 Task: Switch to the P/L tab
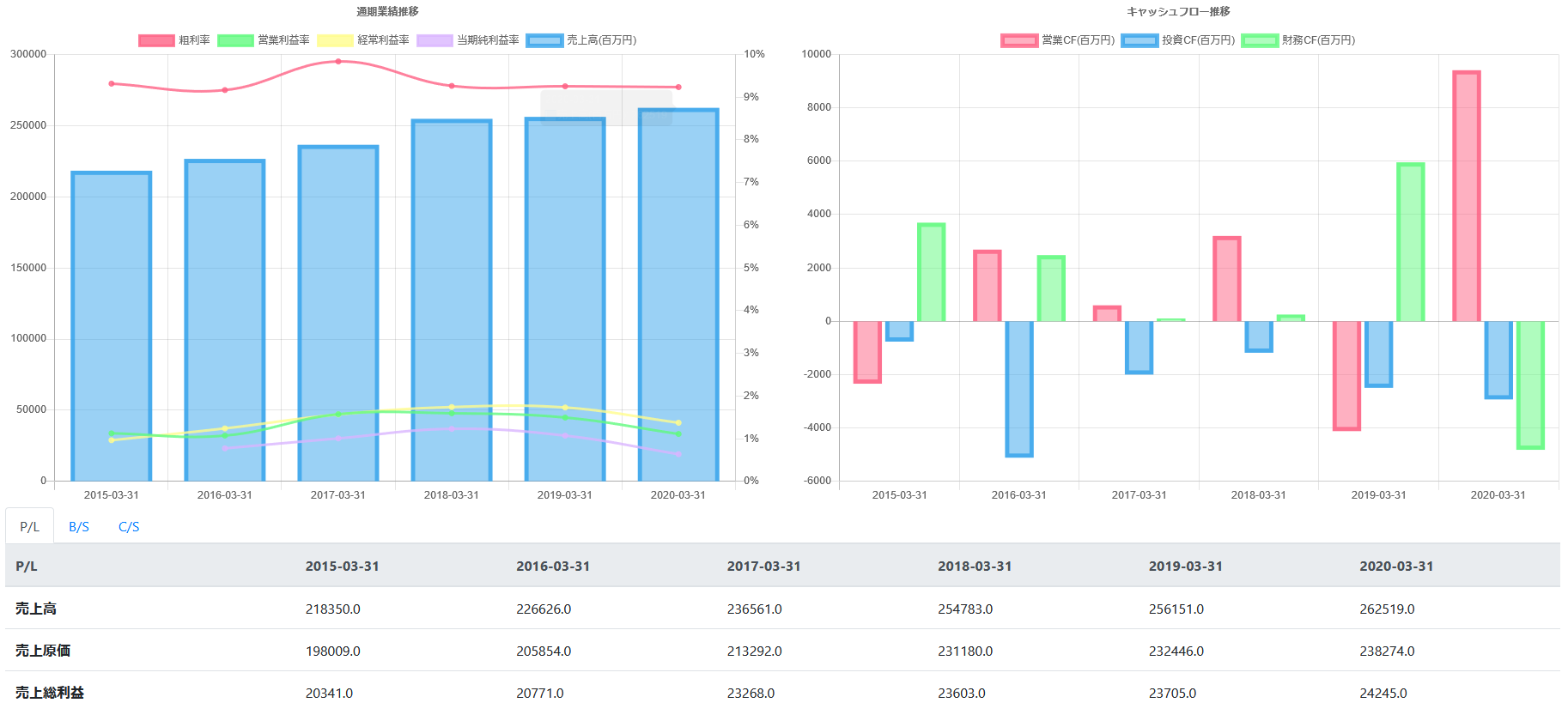pyautogui.click(x=30, y=527)
